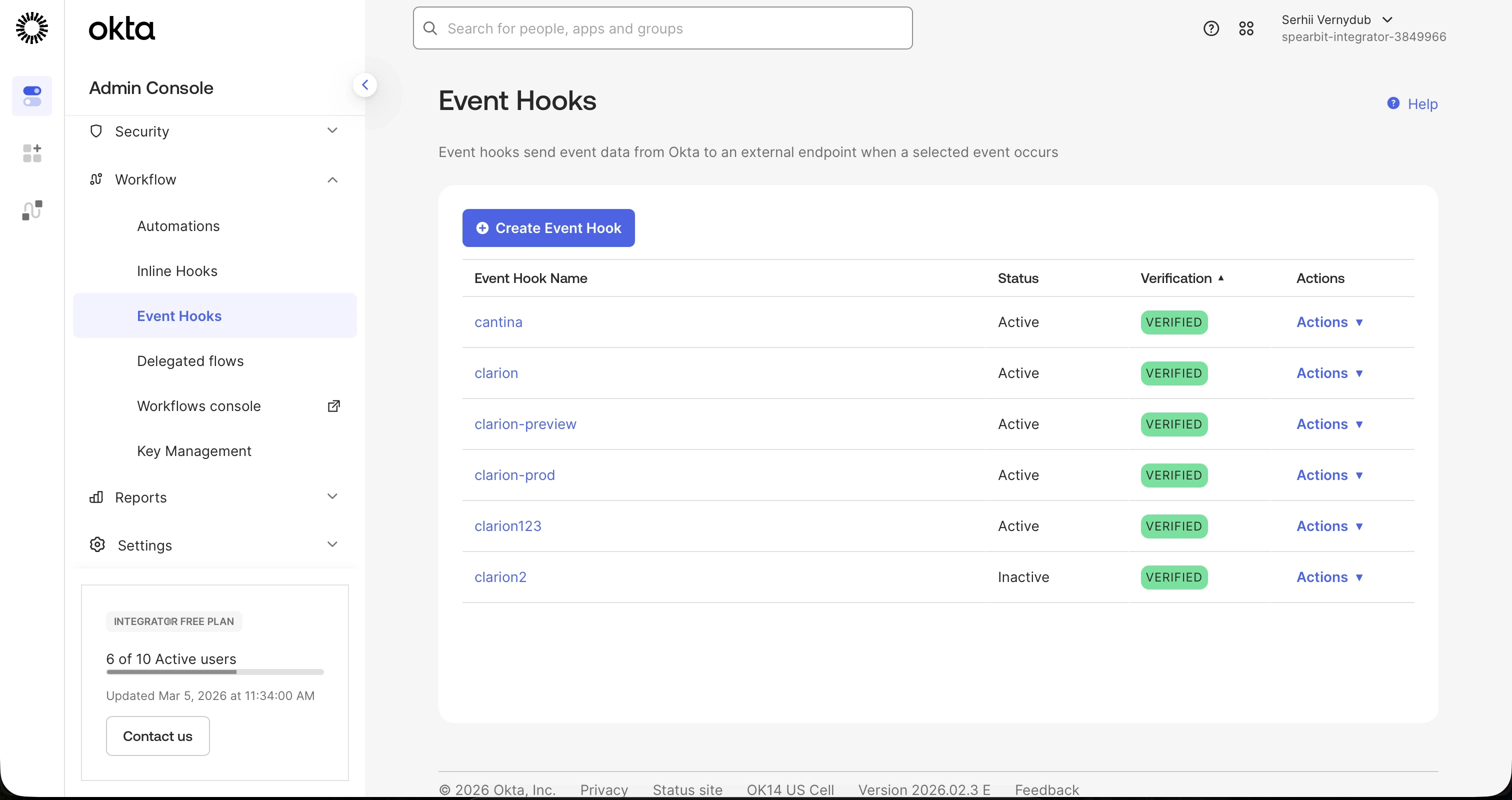Open the clarion-preview event hook link
Screen dimensions: 1512x800
pos(524,424)
